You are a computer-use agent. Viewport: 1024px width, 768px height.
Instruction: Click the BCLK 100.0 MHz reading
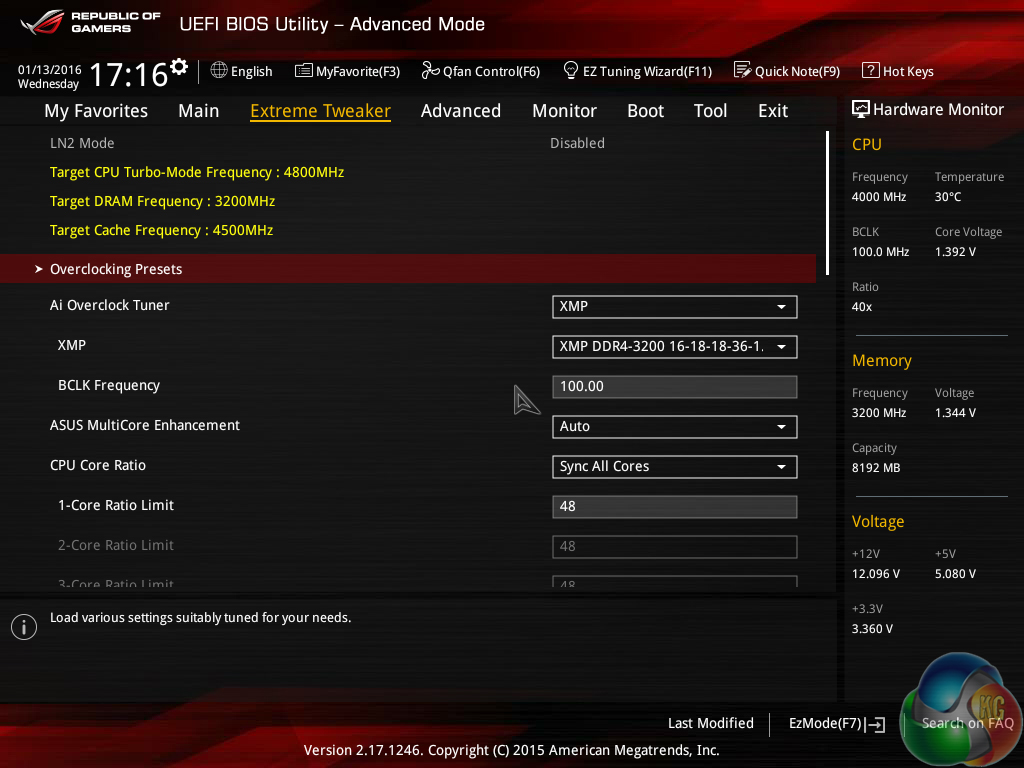pos(880,252)
